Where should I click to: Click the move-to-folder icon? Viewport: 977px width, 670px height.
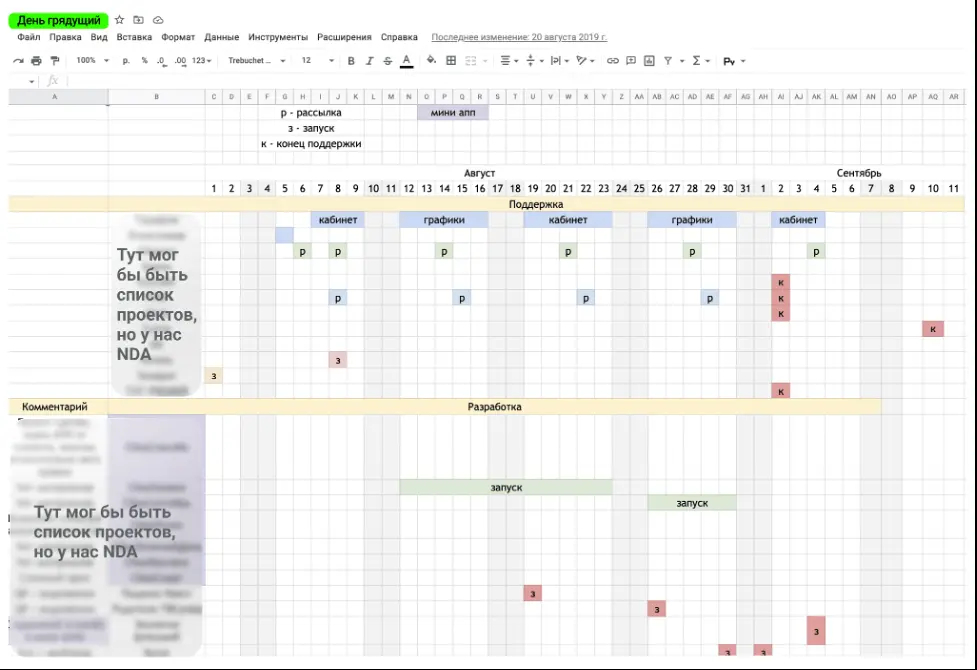138,20
